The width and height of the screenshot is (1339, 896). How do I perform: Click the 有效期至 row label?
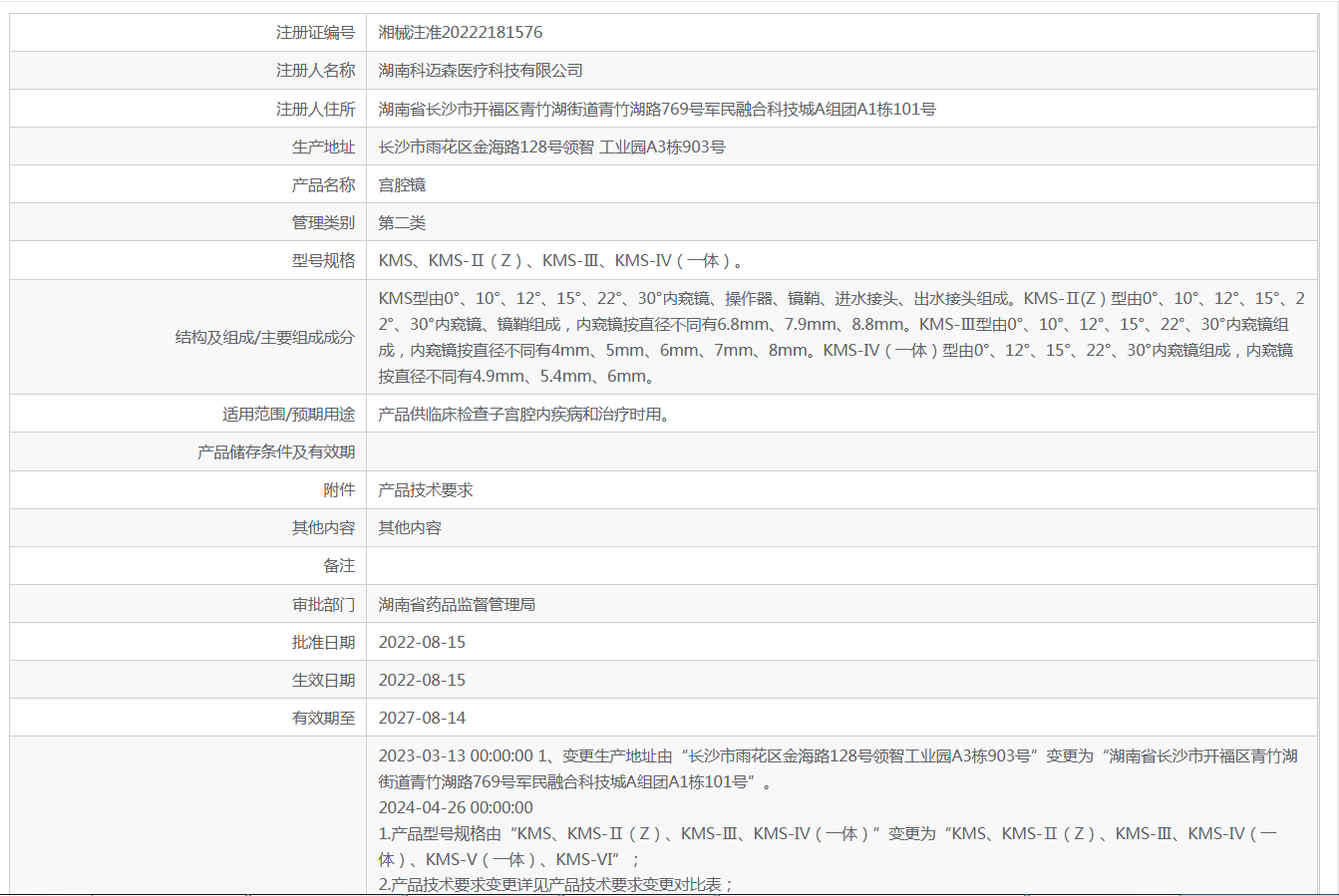coord(323,718)
